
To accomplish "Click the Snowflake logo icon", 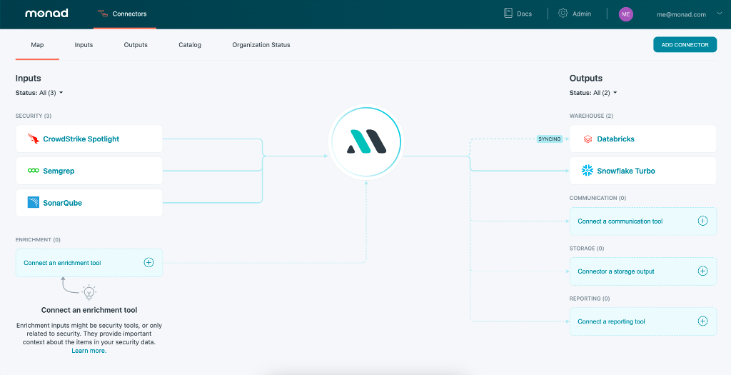I will [587, 171].
